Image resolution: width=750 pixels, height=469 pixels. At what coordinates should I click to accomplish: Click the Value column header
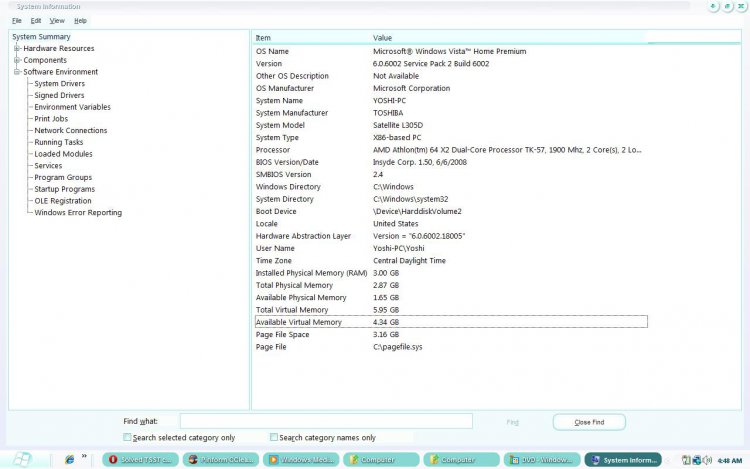509,38
